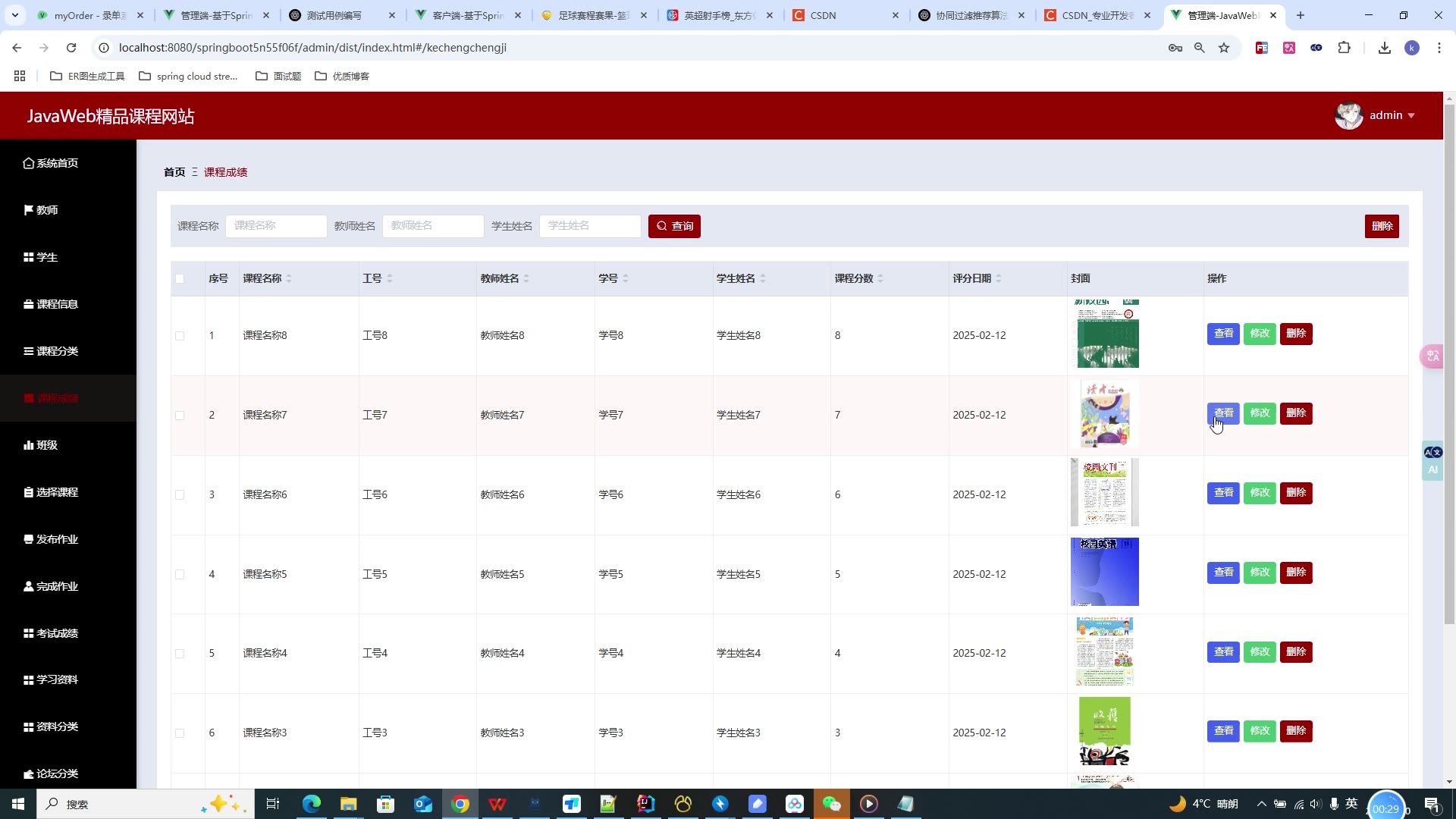Image resolution: width=1456 pixels, height=819 pixels.
Task: Bookmark this page with the star icon
Action: pyautogui.click(x=1224, y=48)
